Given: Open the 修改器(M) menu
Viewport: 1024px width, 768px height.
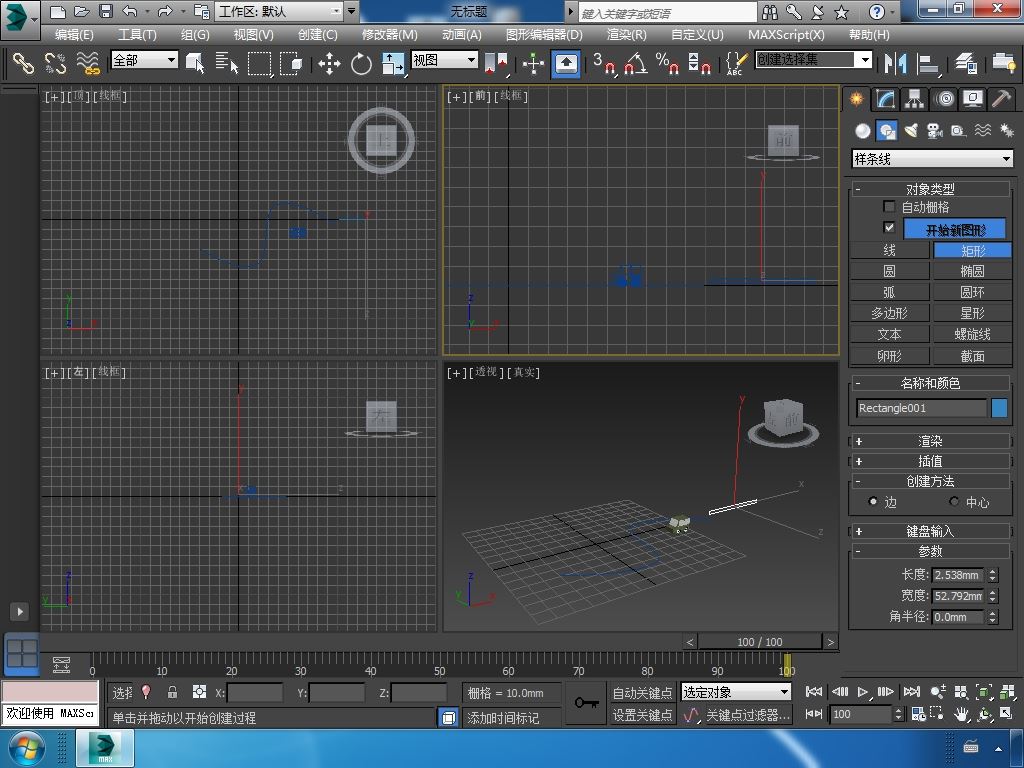Looking at the screenshot, I should (389, 35).
